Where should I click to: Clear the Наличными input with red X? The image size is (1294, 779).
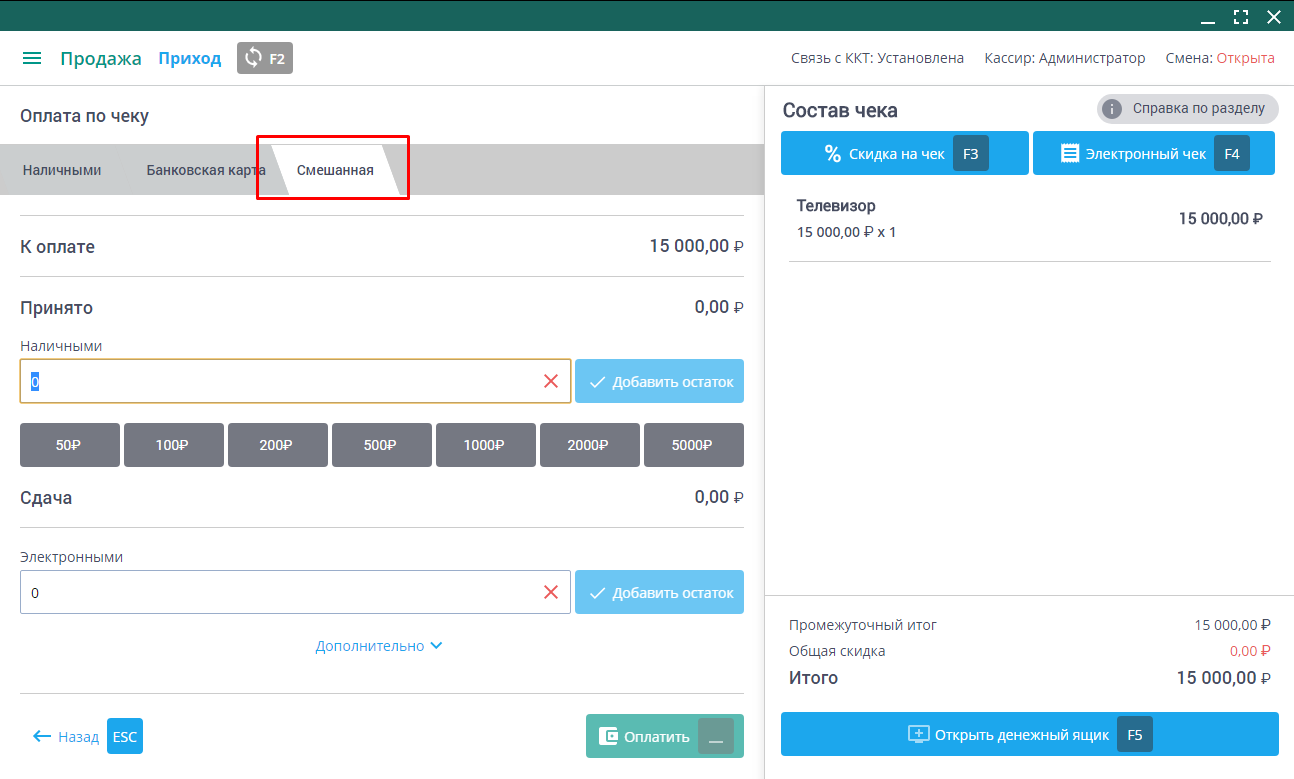[550, 381]
